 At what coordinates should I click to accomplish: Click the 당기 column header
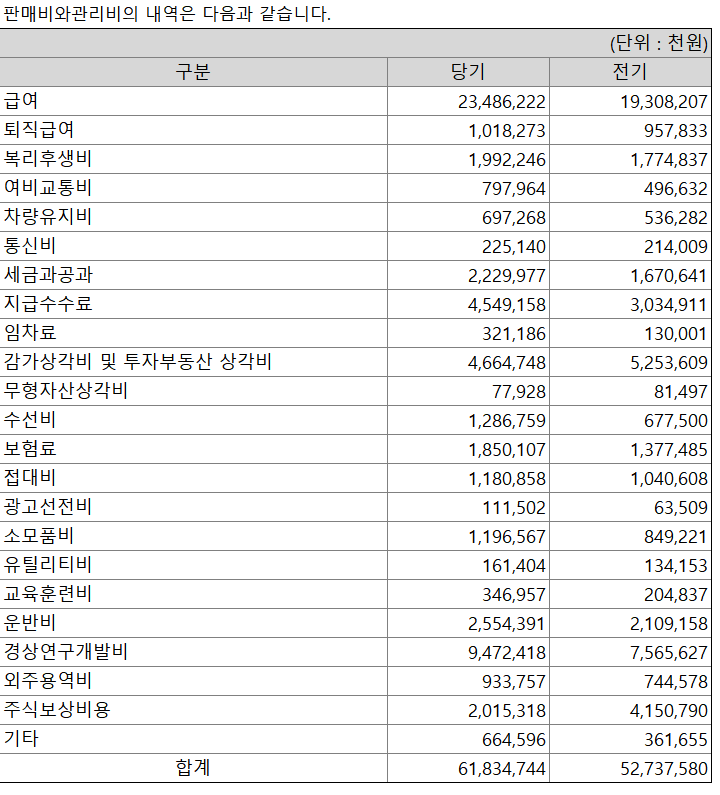(468, 71)
